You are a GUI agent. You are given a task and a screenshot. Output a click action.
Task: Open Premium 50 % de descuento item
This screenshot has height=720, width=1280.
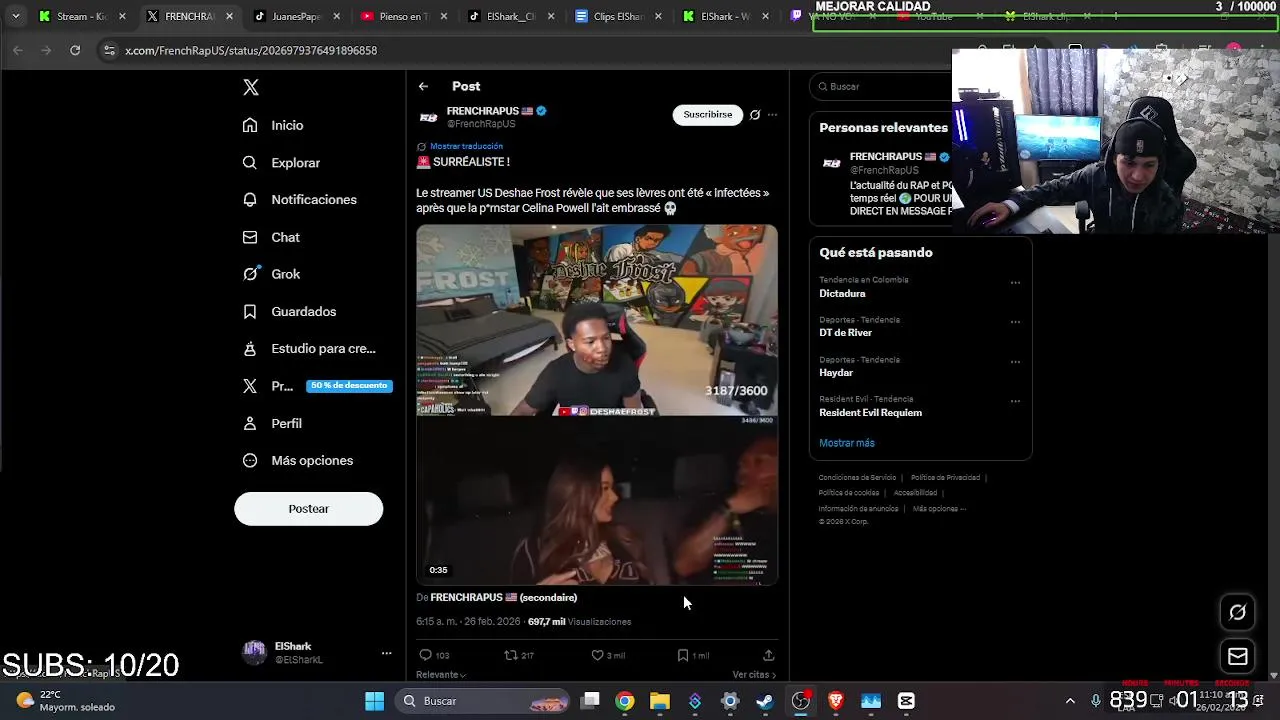pos(317,386)
